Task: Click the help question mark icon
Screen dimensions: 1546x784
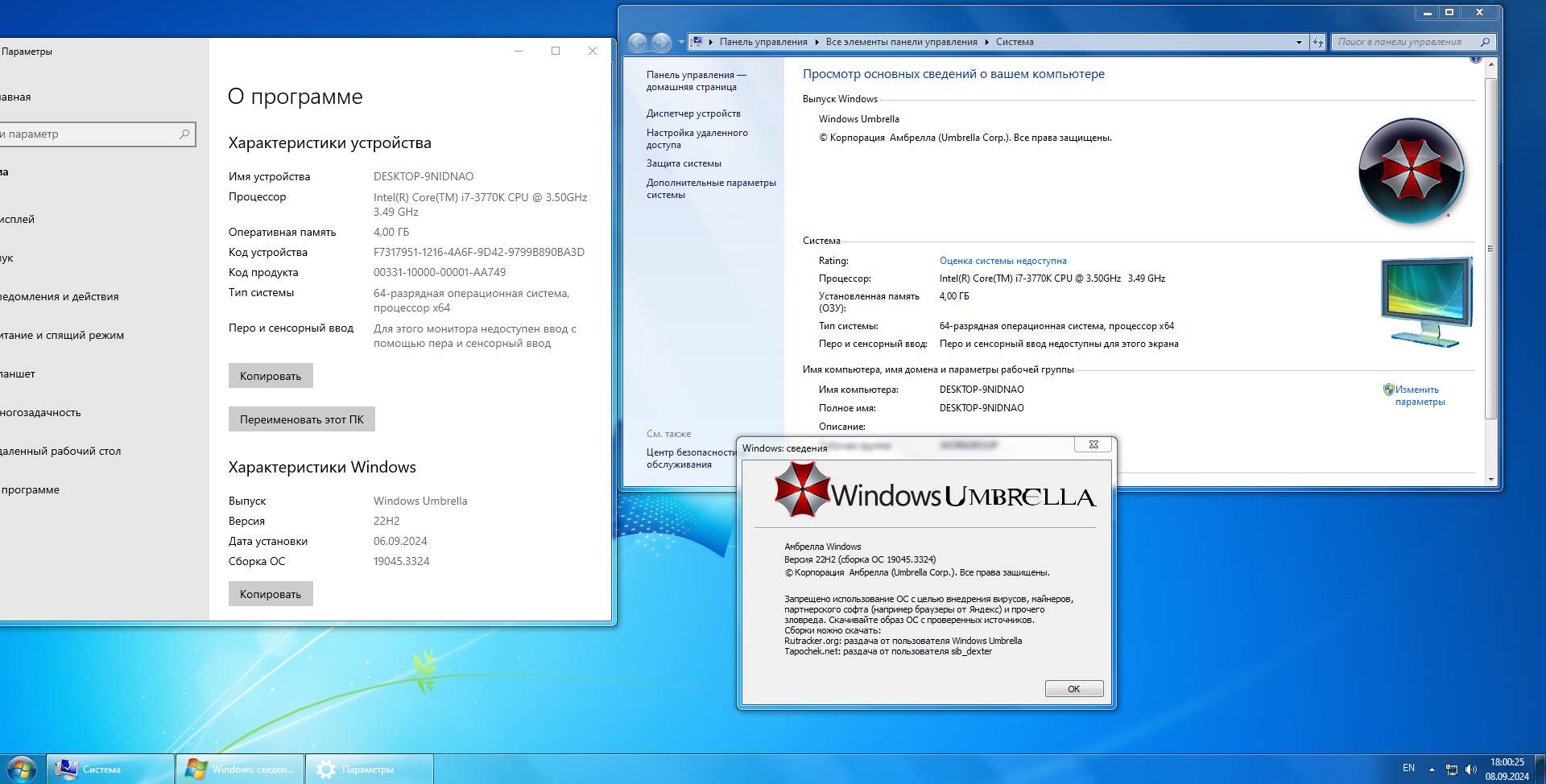Action: point(1475,58)
